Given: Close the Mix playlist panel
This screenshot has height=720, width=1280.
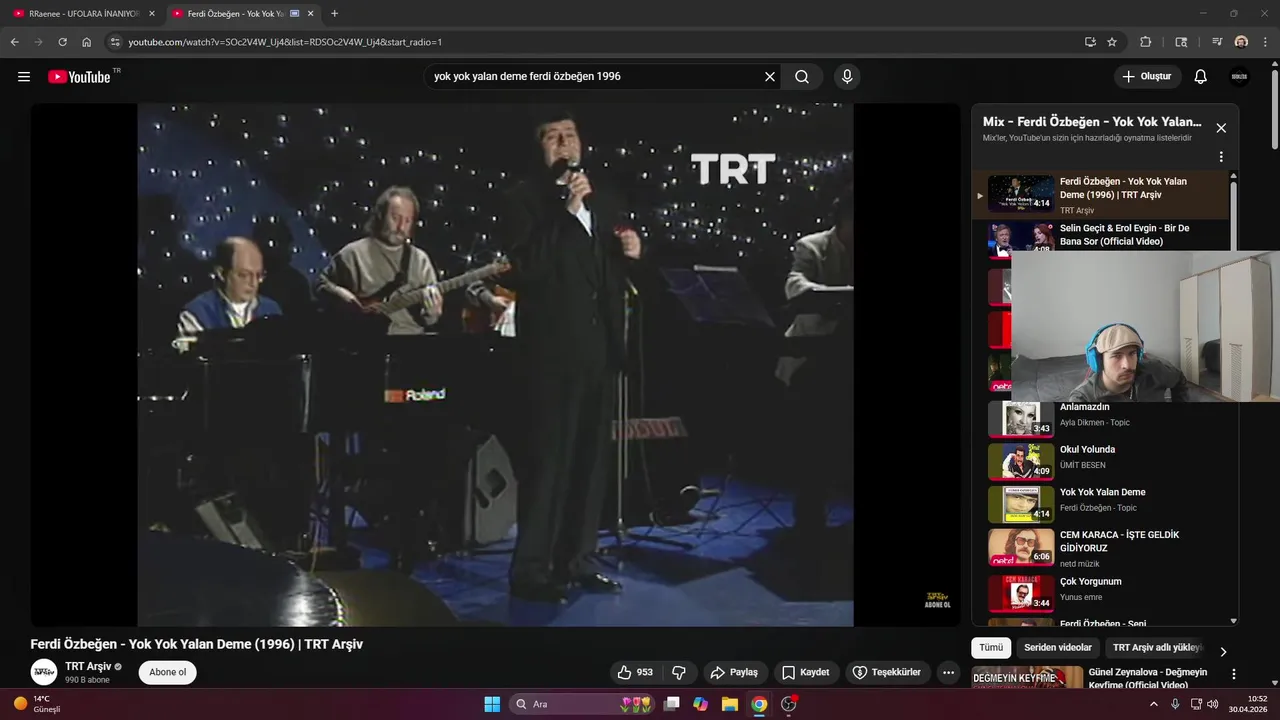Looking at the screenshot, I should pyautogui.click(x=1221, y=128).
